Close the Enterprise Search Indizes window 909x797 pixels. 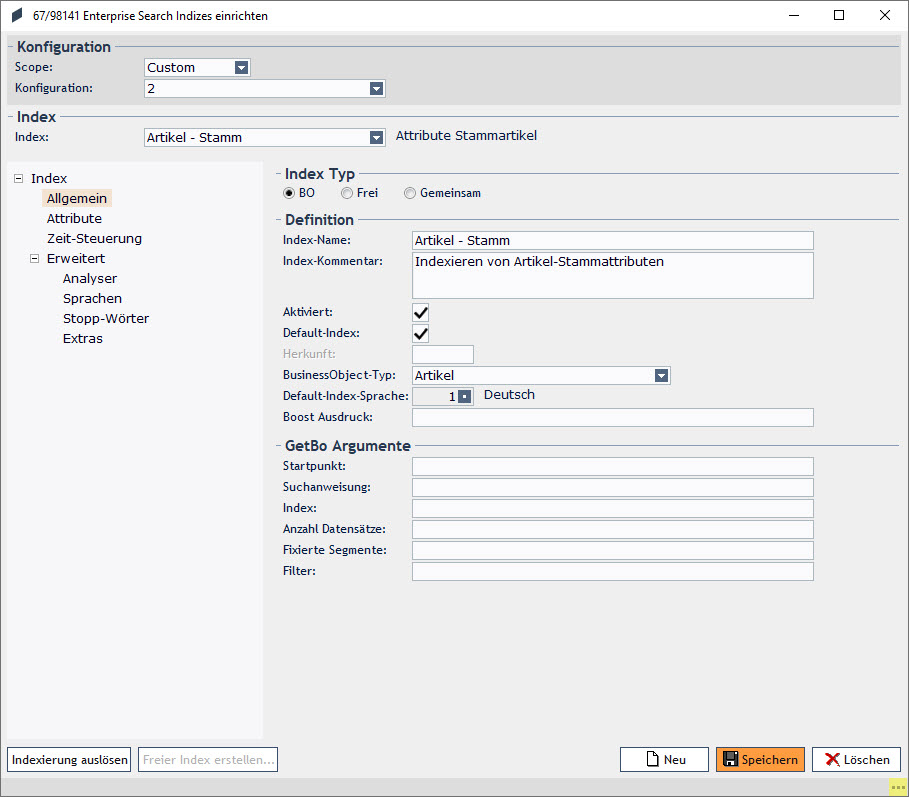pyautogui.click(x=885, y=15)
